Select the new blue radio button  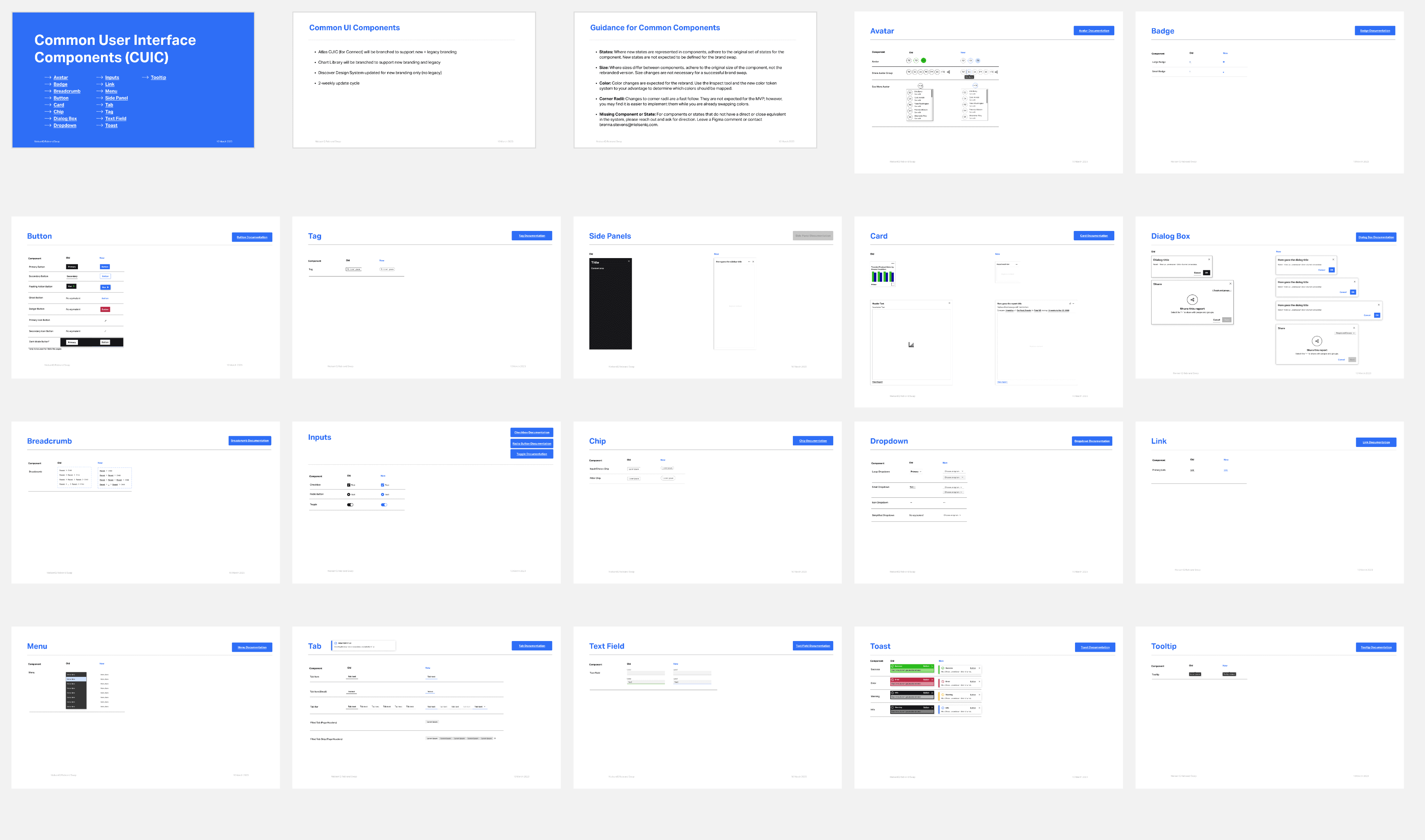(383, 495)
